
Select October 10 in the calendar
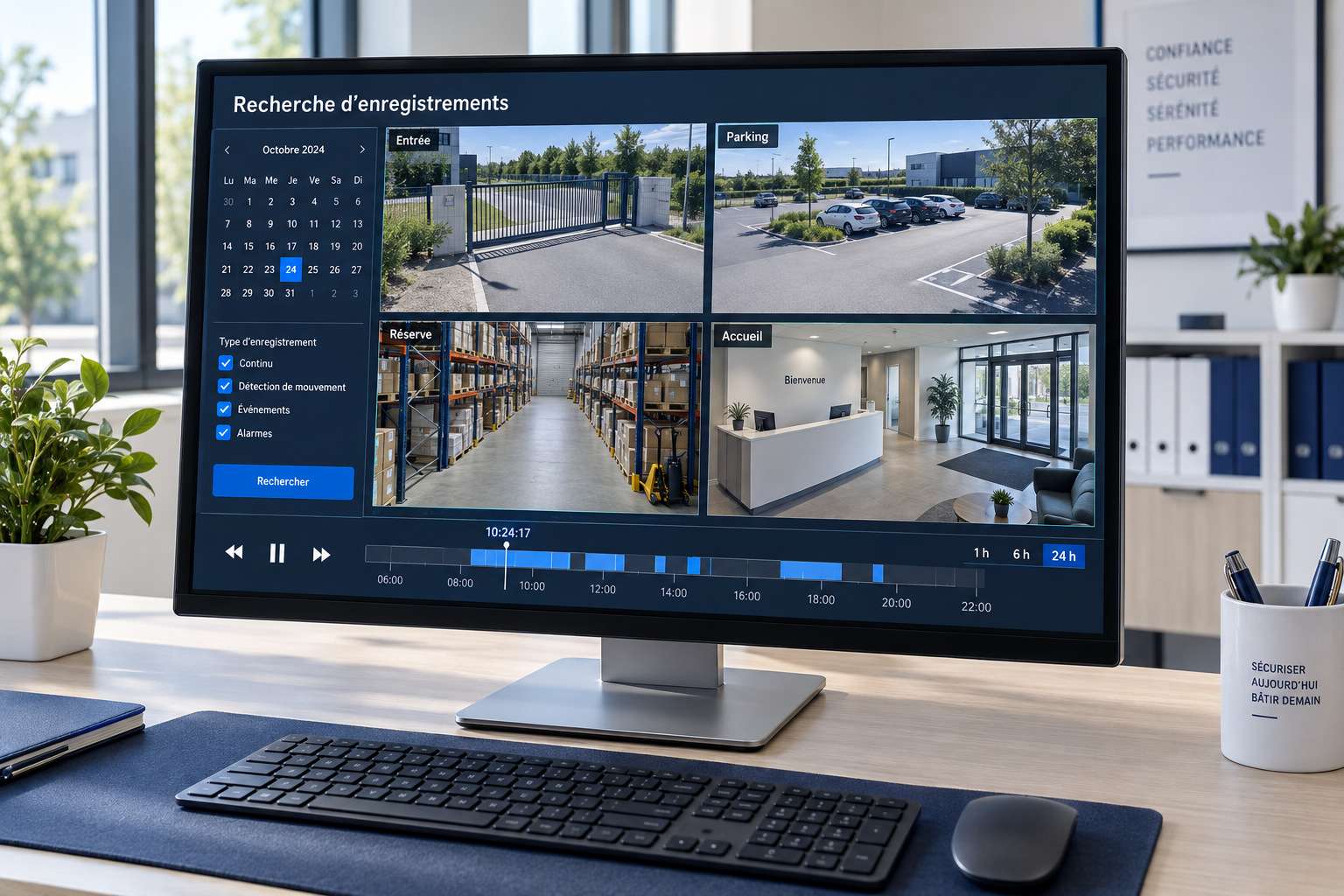(x=292, y=224)
